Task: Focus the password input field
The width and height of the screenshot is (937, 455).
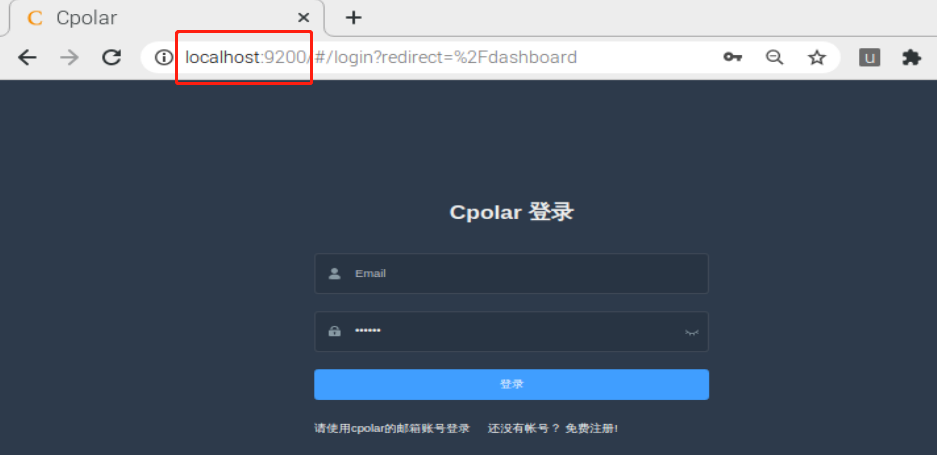Action: pos(512,331)
